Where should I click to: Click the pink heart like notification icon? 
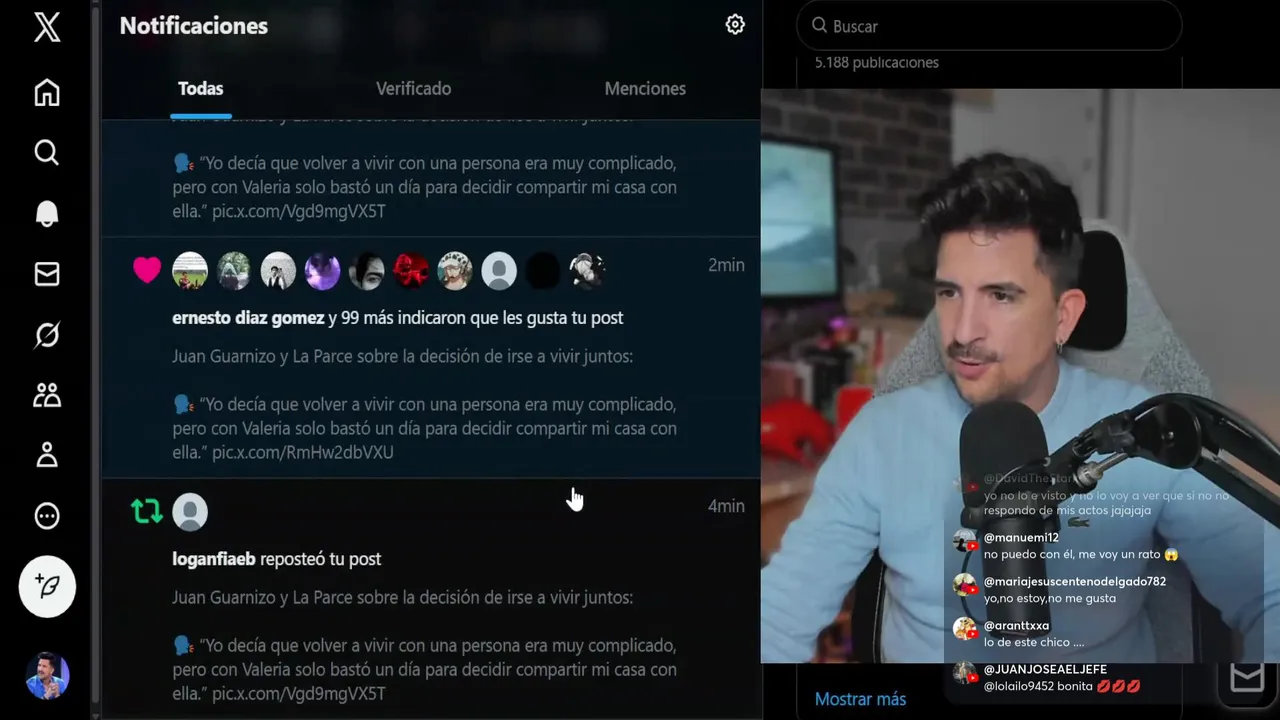pyautogui.click(x=147, y=270)
